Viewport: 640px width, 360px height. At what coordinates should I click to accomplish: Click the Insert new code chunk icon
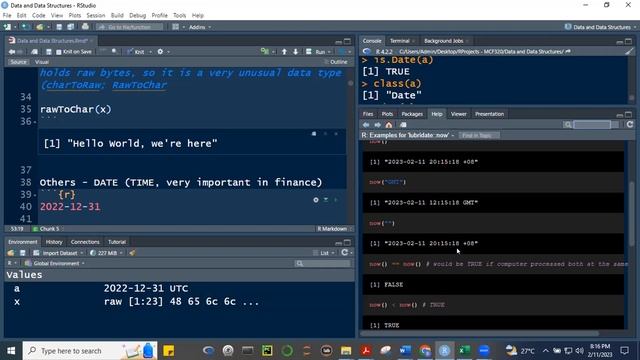point(265,52)
